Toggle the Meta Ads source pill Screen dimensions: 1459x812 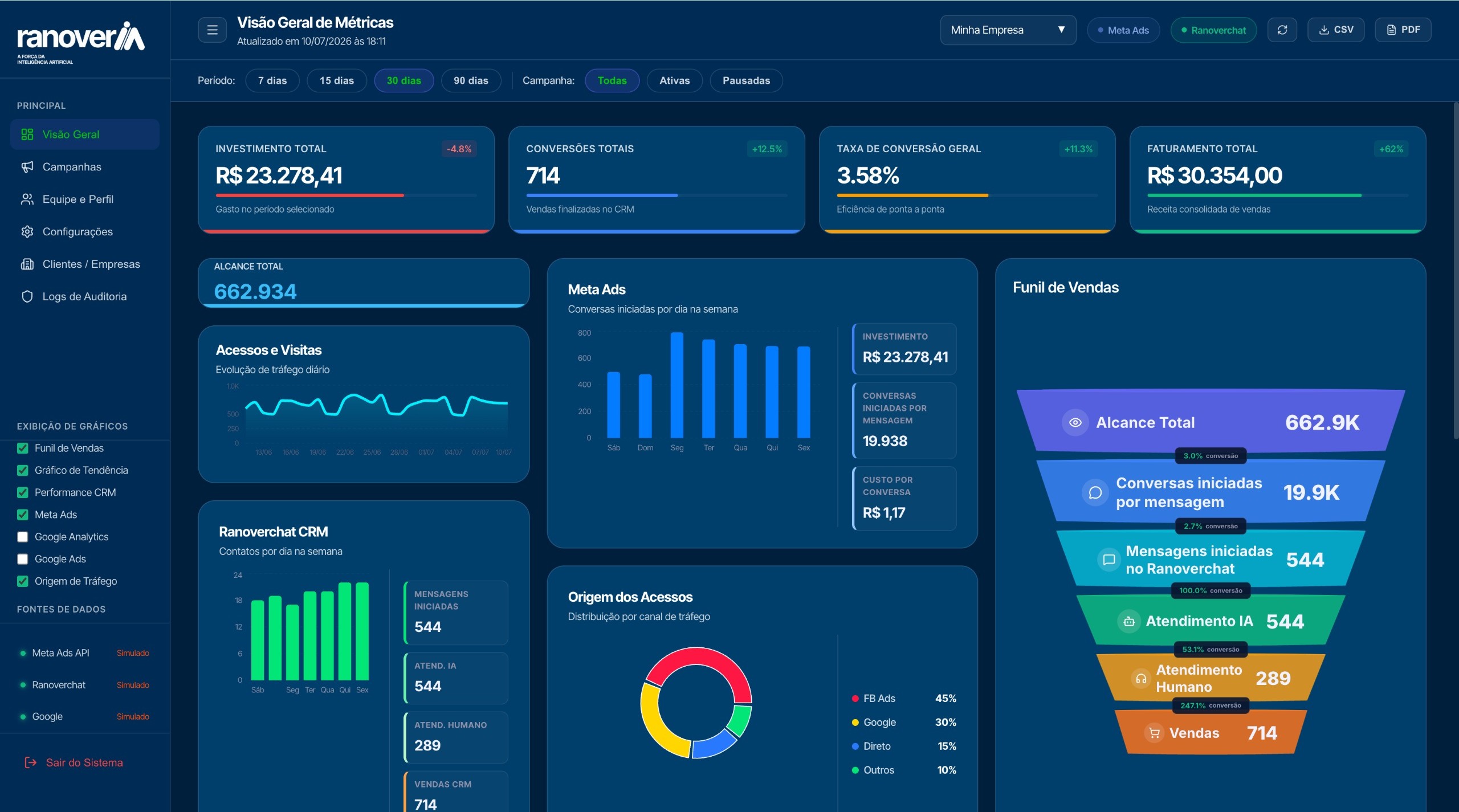click(x=1123, y=30)
